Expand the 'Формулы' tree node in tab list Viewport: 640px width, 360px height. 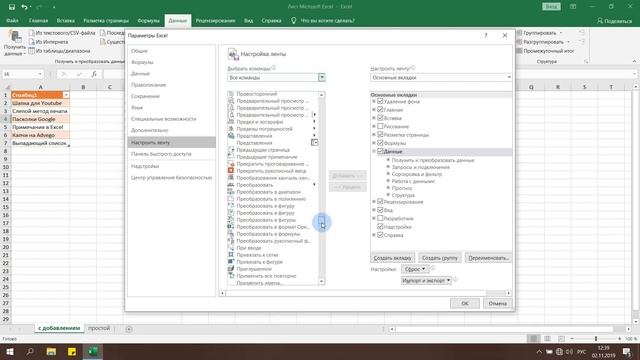[x=374, y=143]
